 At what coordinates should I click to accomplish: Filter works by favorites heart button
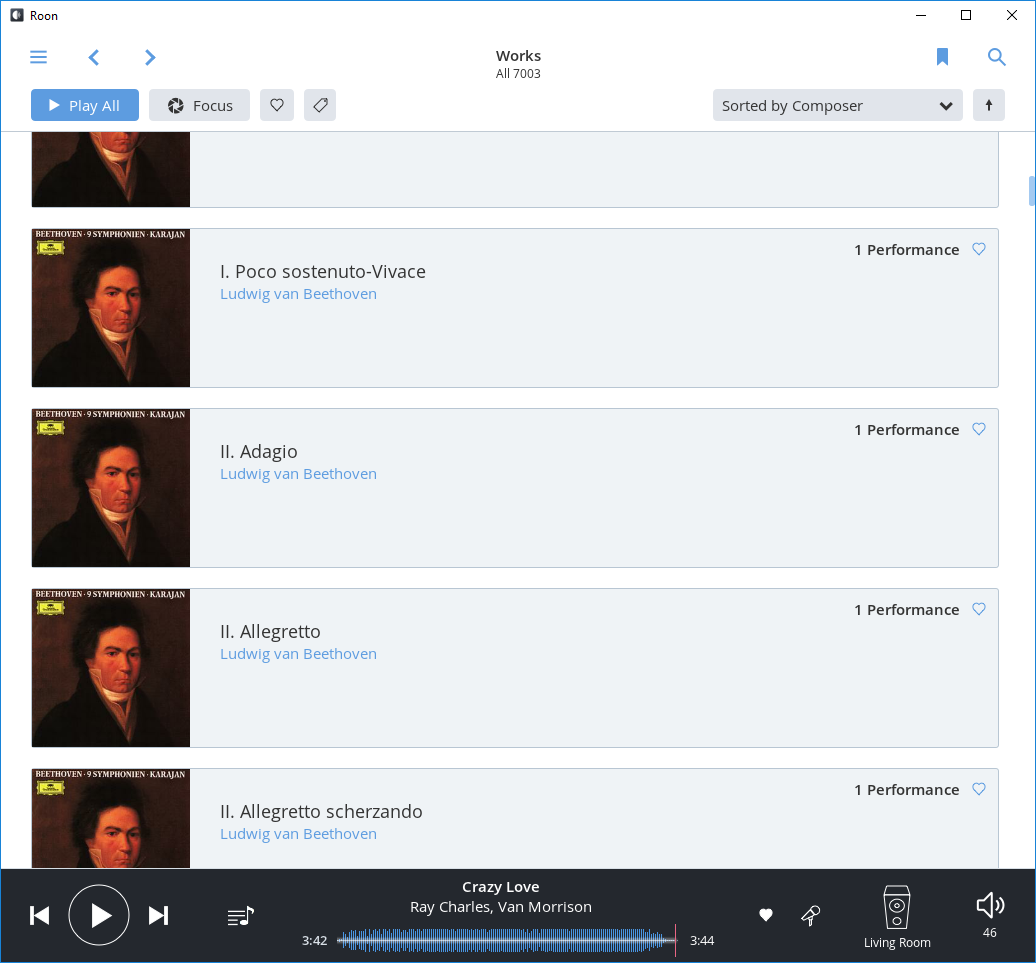point(277,105)
